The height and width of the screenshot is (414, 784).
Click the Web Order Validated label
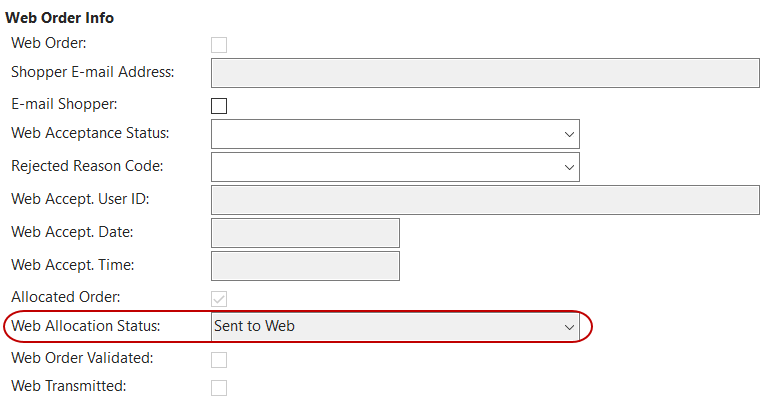(82, 358)
